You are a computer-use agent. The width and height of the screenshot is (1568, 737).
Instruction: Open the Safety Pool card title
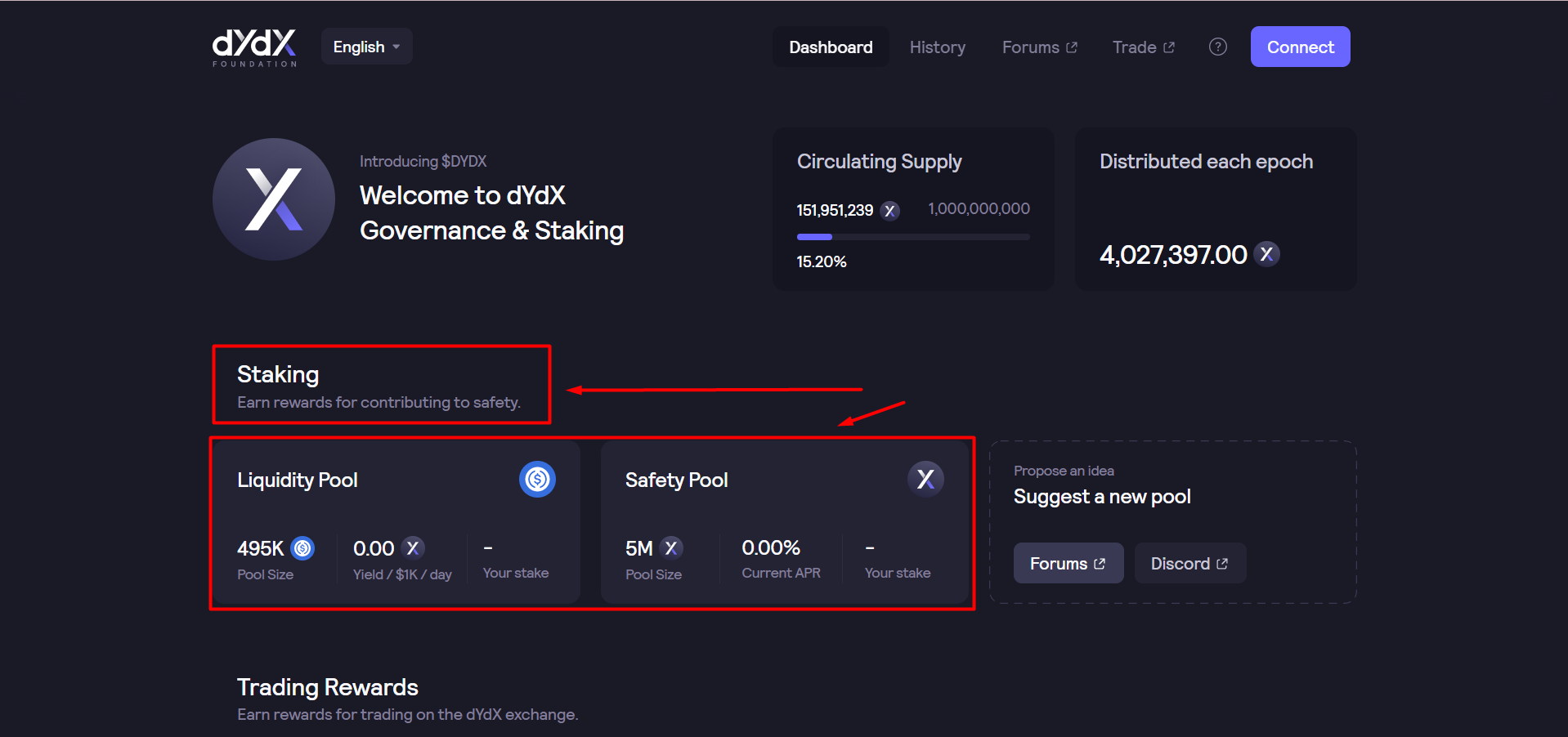coord(676,480)
